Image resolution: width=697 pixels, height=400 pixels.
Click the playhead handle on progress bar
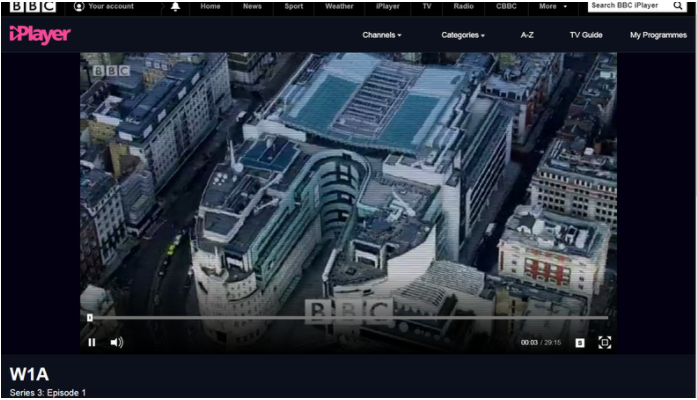point(90,317)
